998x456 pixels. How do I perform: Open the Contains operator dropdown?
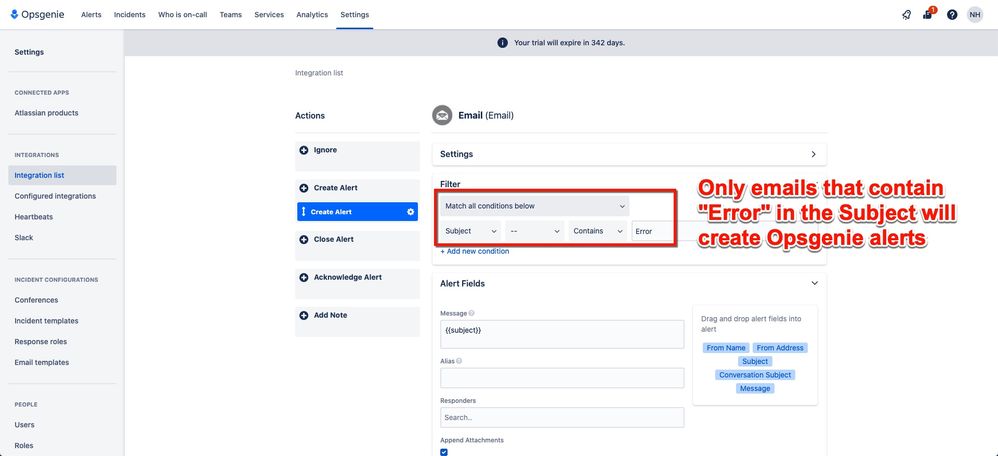598,231
